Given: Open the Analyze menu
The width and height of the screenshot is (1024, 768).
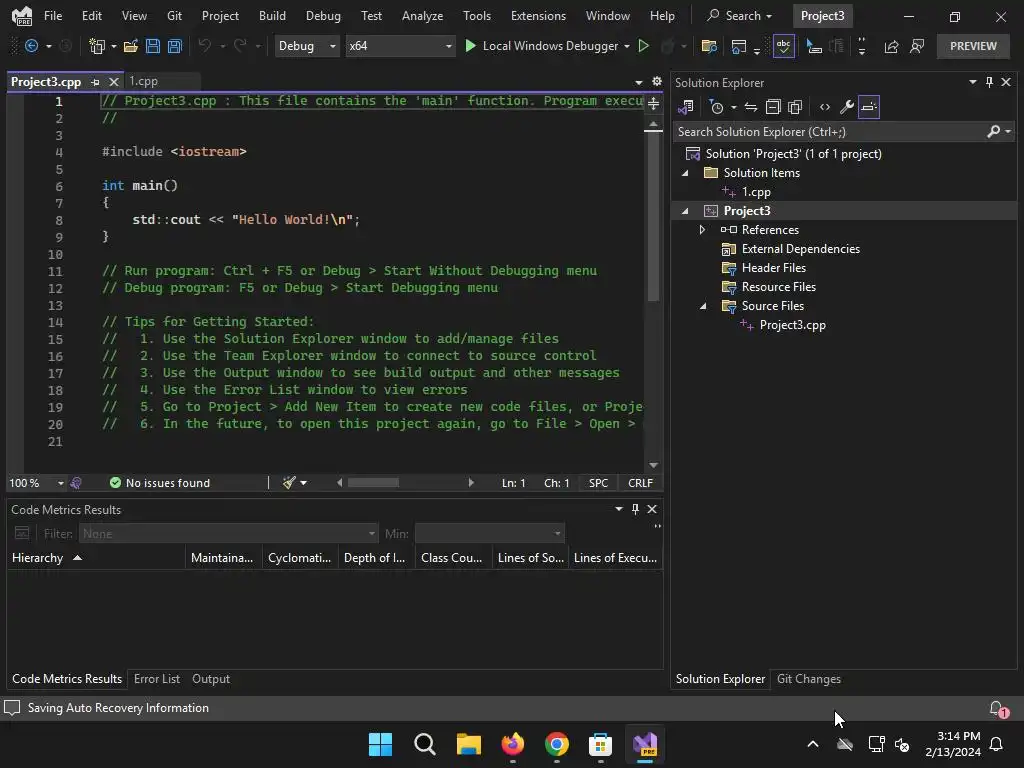Looking at the screenshot, I should (423, 16).
